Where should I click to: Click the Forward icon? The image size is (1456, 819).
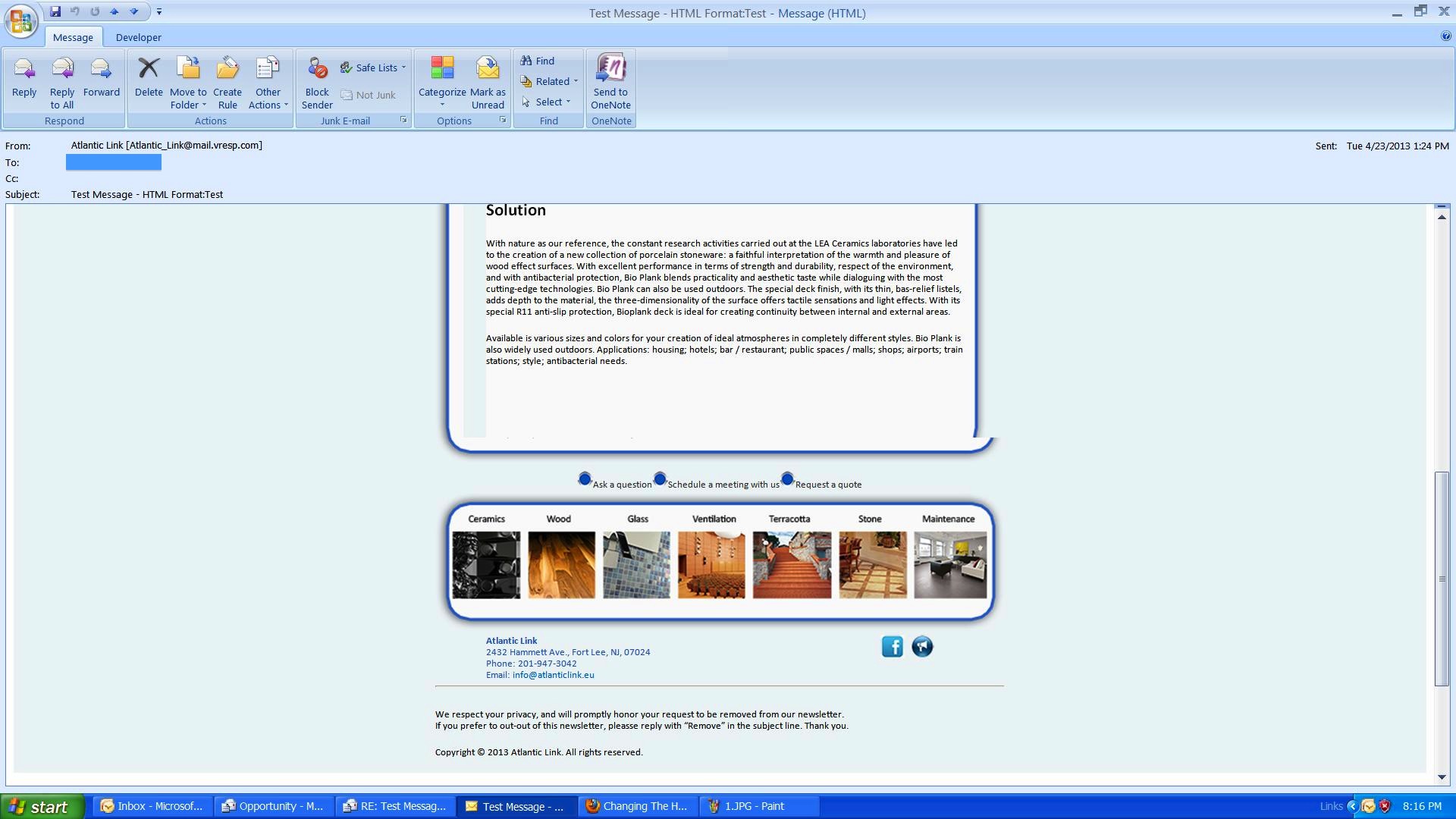(x=101, y=70)
